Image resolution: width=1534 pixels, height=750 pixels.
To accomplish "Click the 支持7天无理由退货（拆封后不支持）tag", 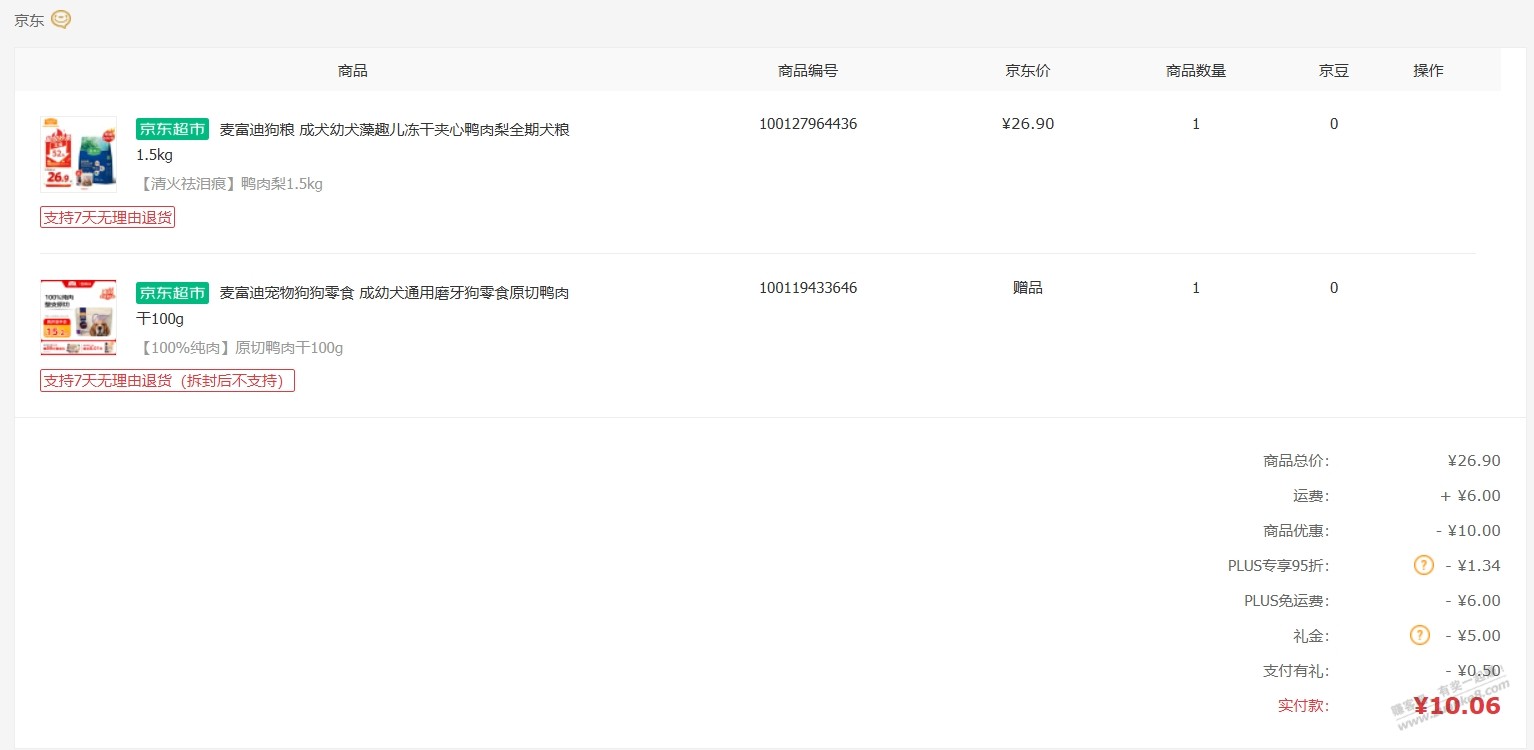I will [x=167, y=381].
